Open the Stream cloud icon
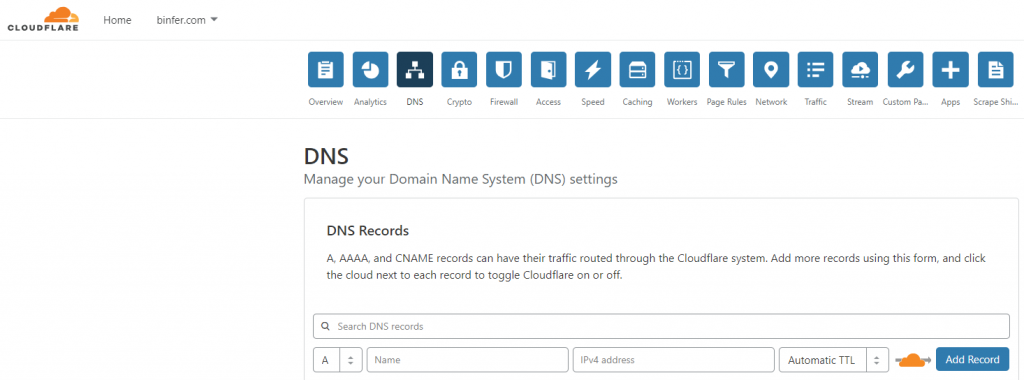This screenshot has width=1024, height=380. (x=860, y=70)
